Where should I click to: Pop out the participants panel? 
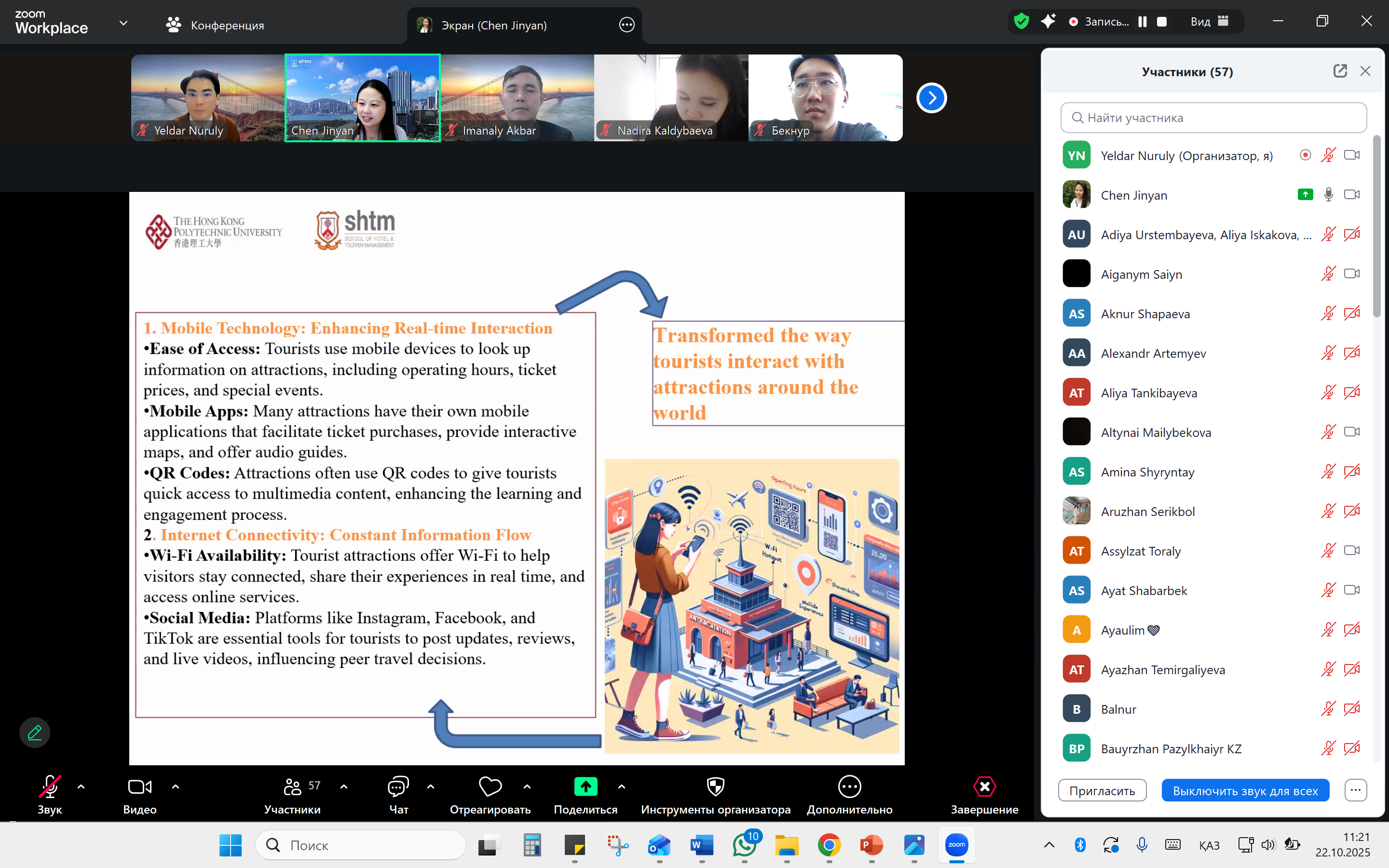point(1340,71)
